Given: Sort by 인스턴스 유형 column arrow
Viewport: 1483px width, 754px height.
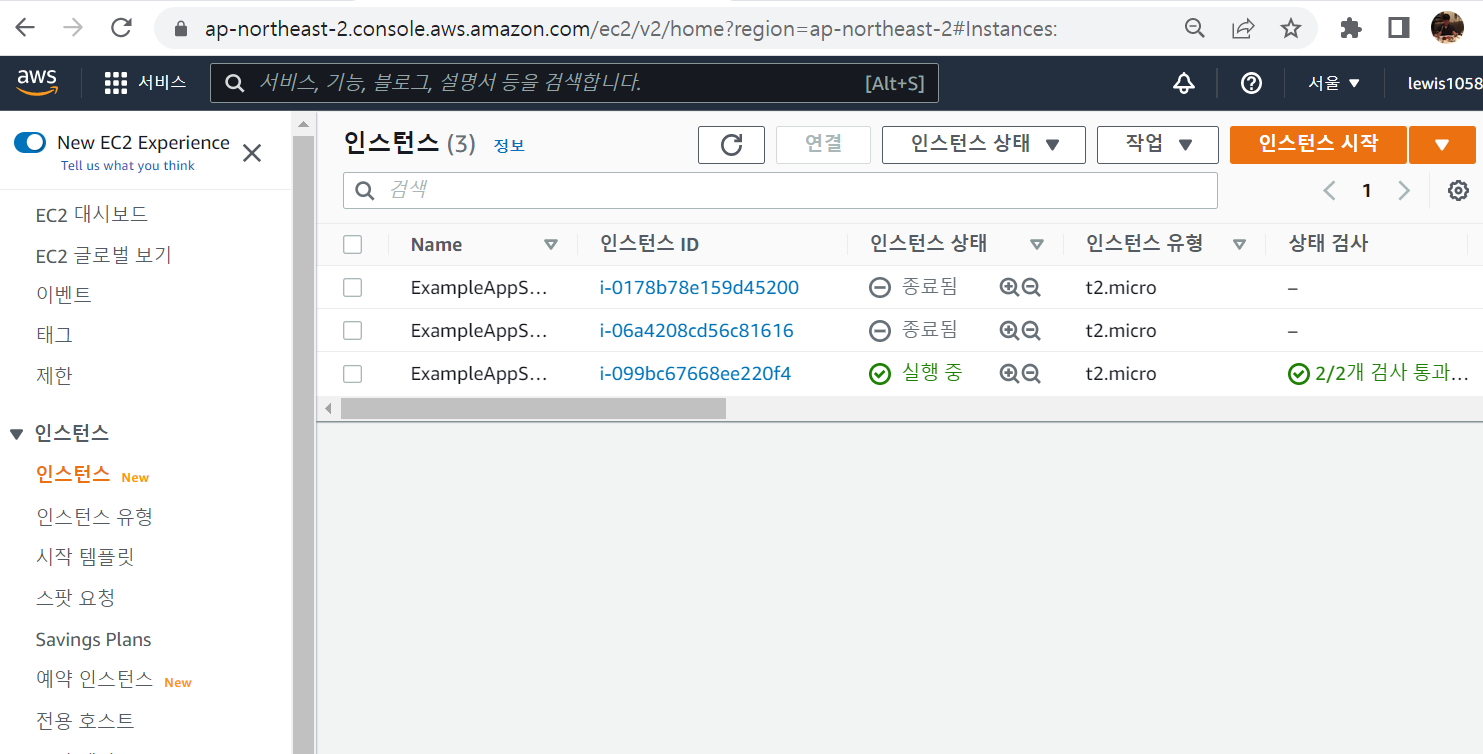Looking at the screenshot, I should point(1240,244).
